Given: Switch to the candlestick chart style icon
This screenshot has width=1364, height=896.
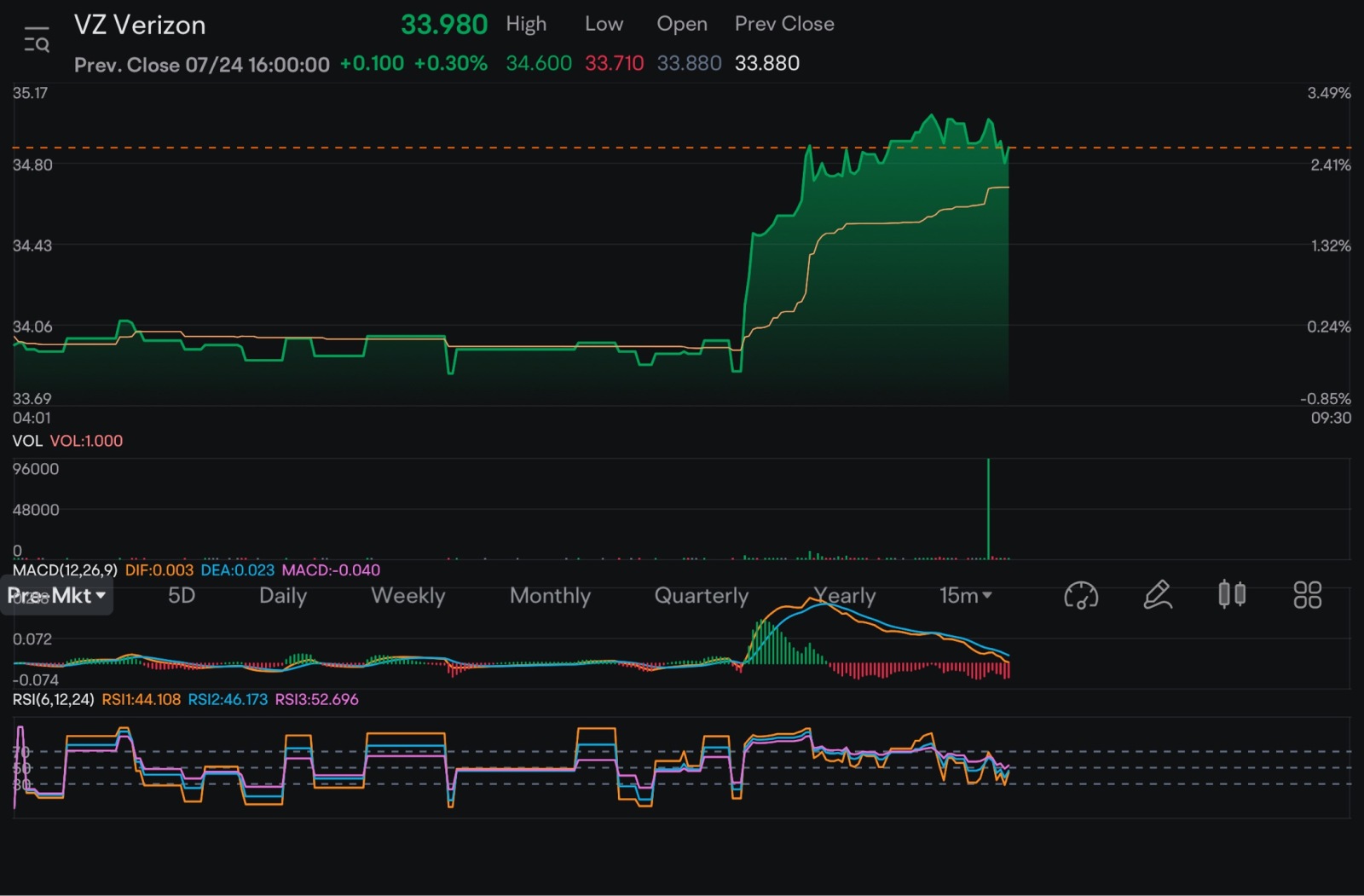Looking at the screenshot, I should pos(1232,594).
